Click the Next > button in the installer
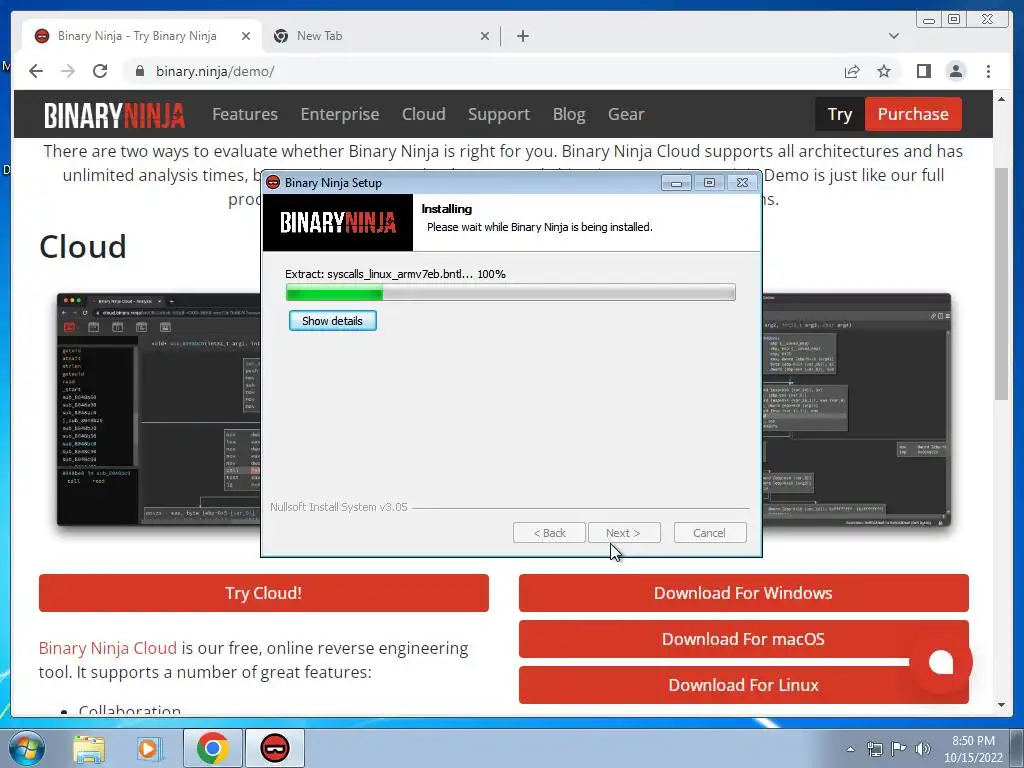Viewport: 1024px width, 768px height. pyautogui.click(x=624, y=533)
